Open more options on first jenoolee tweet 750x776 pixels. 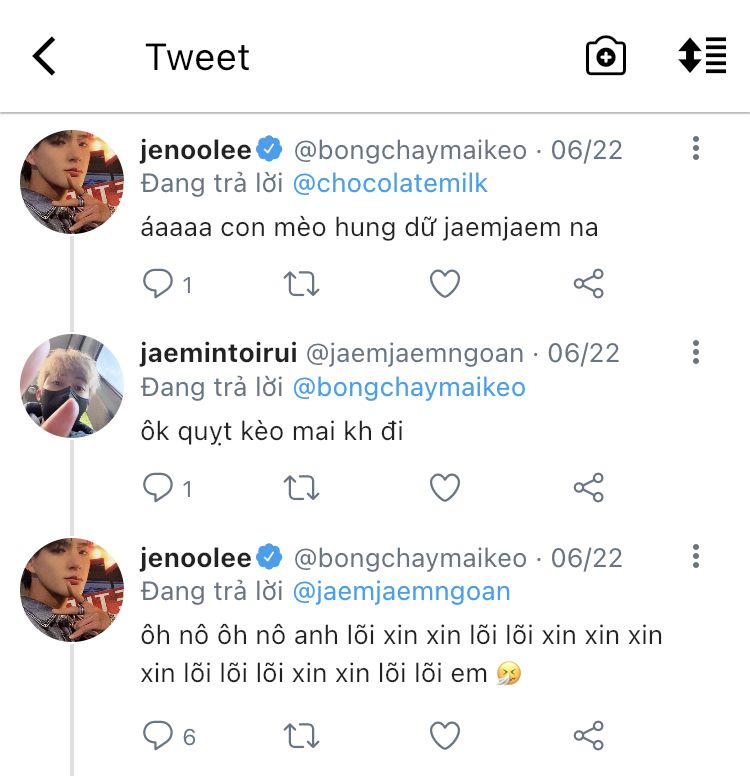tap(695, 149)
